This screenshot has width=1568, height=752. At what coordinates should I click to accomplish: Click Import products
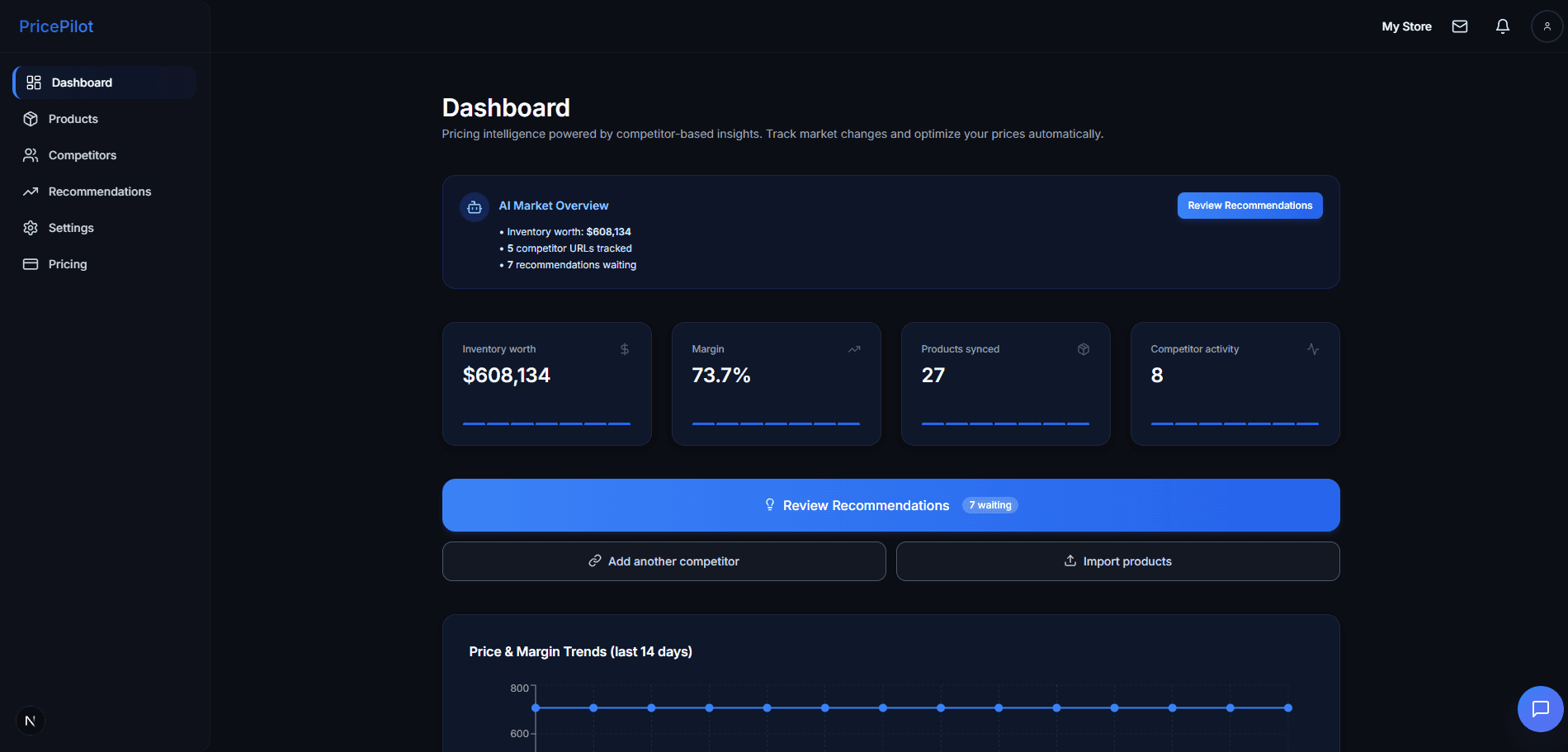coord(1117,560)
